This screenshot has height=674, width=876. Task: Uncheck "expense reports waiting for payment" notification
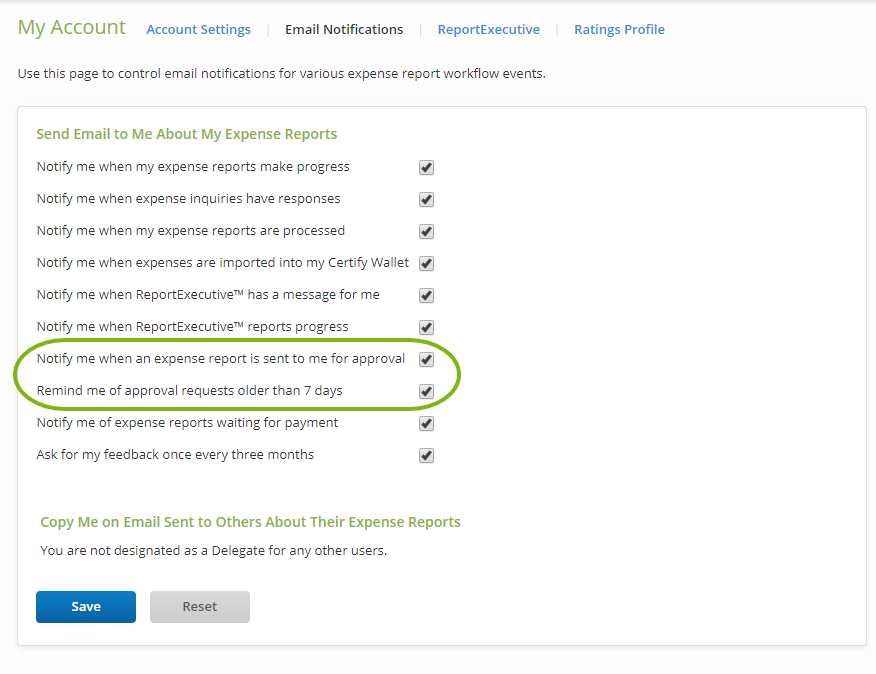point(426,423)
